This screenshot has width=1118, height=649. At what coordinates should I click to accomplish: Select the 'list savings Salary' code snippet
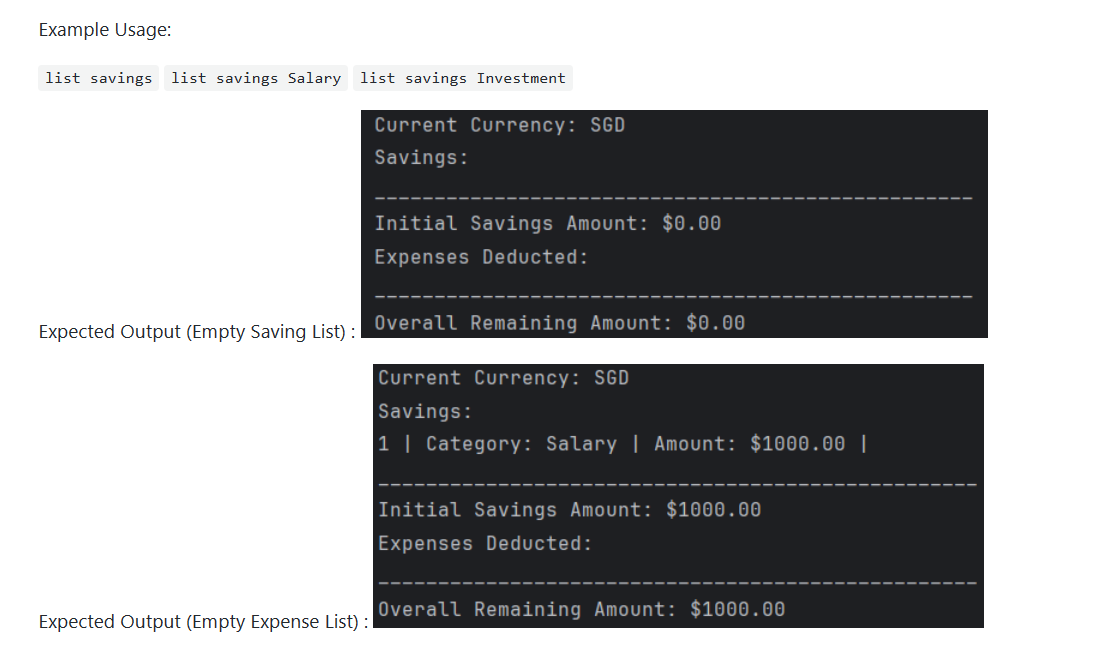(256, 78)
